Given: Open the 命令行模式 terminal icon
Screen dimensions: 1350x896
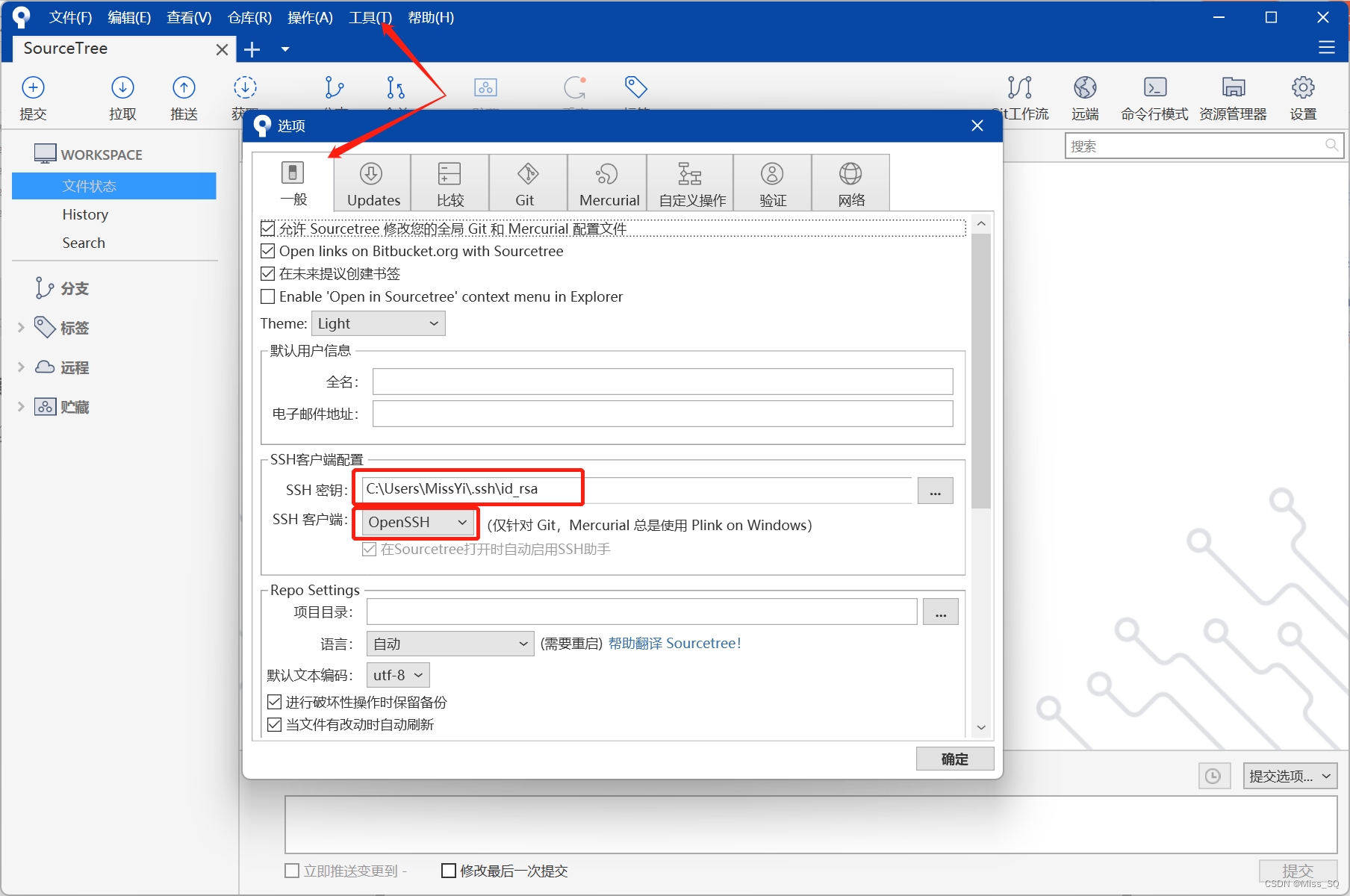Looking at the screenshot, I should [x=1154, y=96].
